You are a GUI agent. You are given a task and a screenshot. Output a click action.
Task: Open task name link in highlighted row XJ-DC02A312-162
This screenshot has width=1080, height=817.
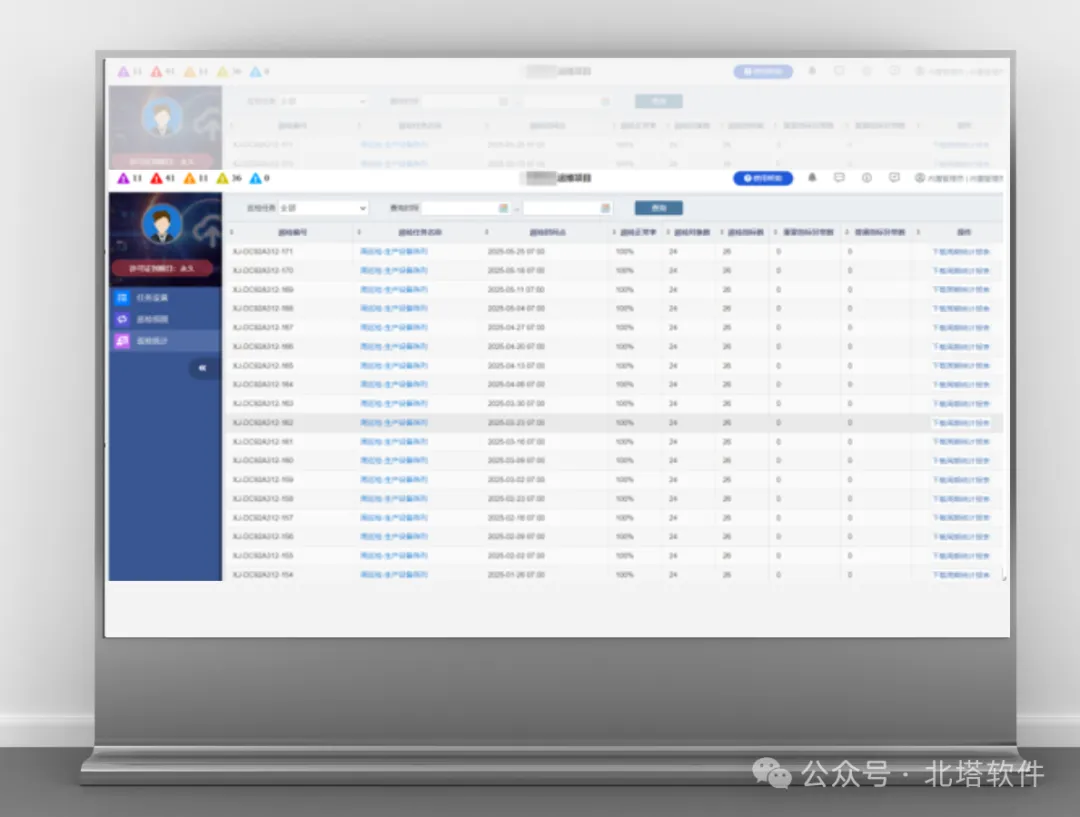pos(394,422)
